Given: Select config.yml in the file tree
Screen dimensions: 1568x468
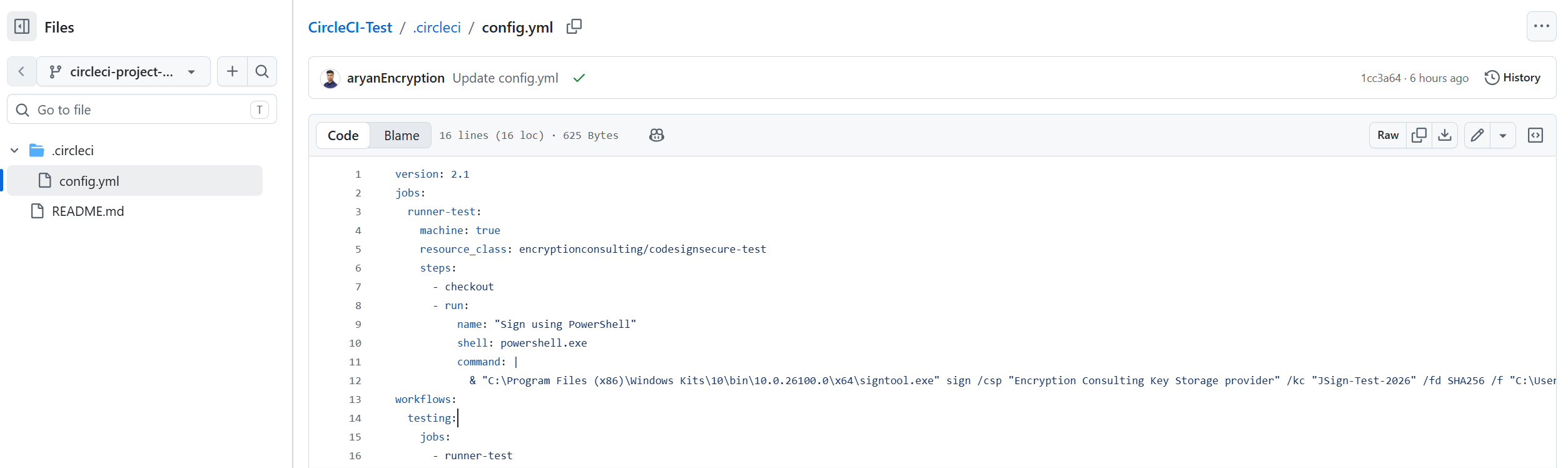Looking at the screenshot, I should pyautogui.click(x=135, y=181).
